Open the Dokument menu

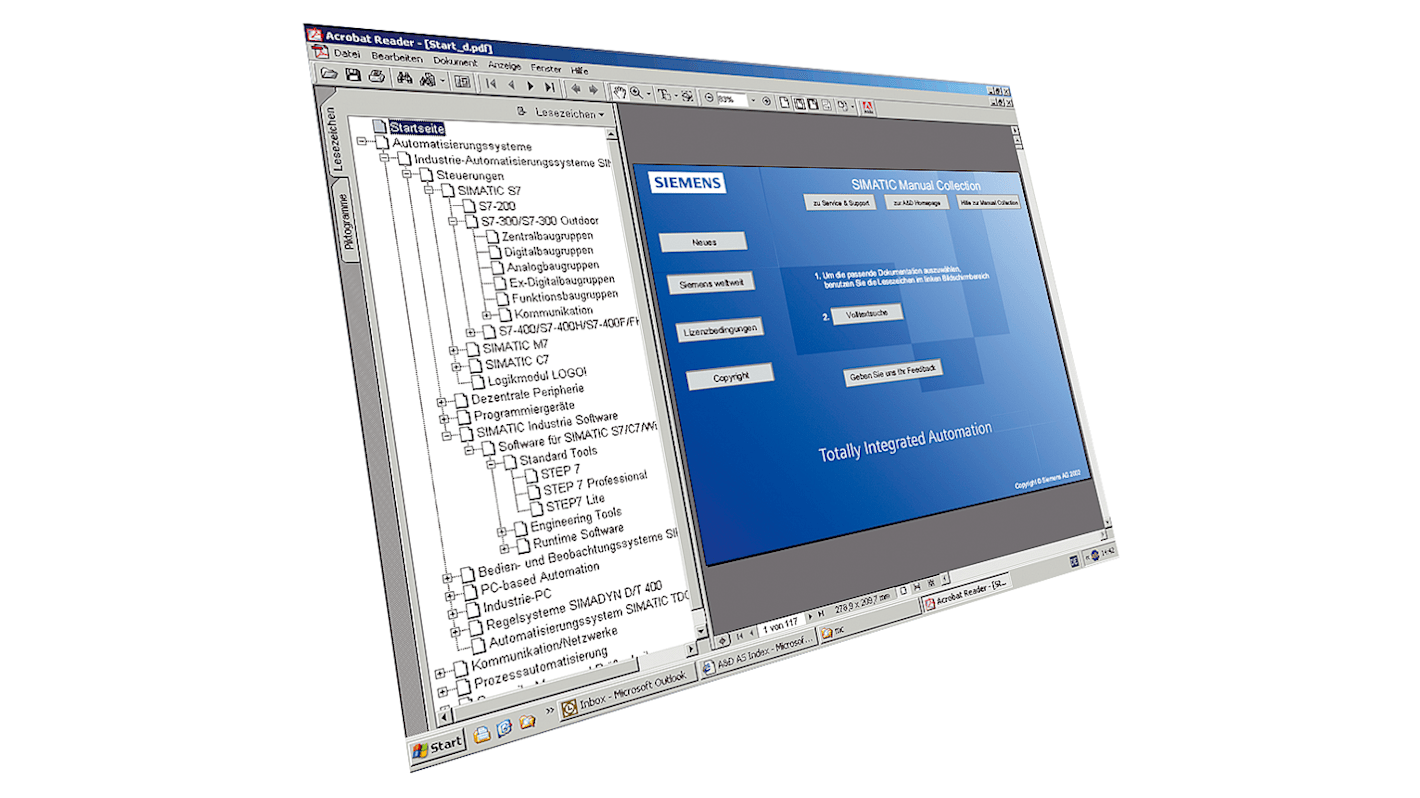click(456, 62)
